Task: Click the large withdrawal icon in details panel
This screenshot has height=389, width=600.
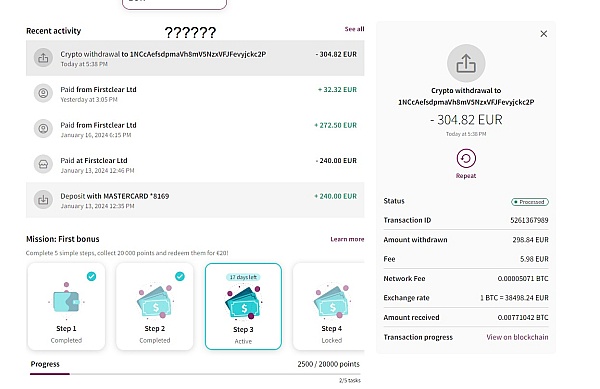Action: pos(466,63)
